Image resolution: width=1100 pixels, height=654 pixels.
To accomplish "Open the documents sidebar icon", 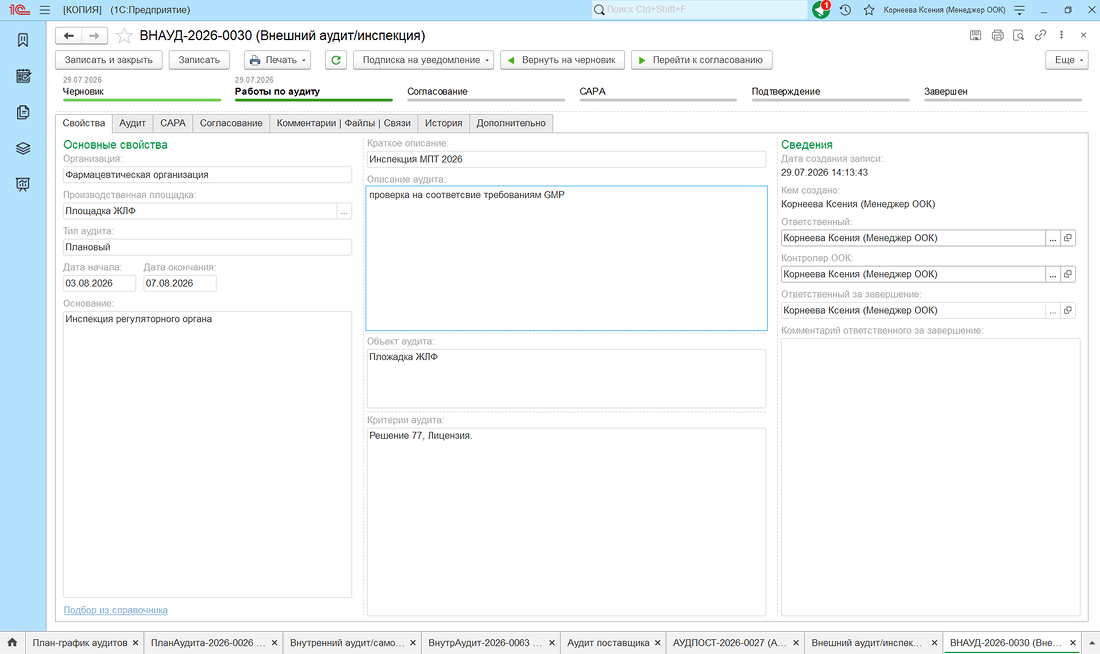I will pyautogui.click(x=23, y=112).
